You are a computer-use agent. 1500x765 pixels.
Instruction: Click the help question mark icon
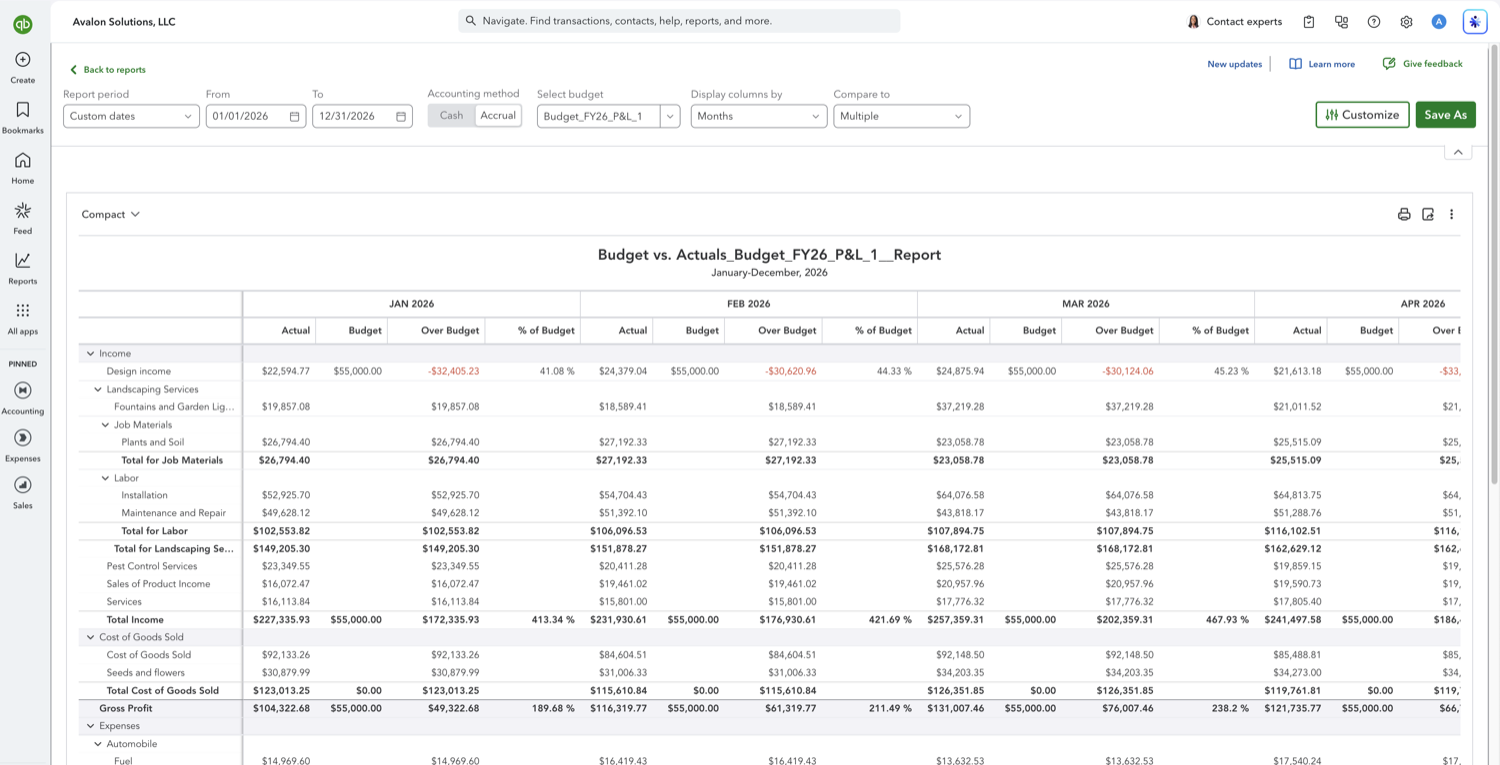click(x=1374, y=22)
